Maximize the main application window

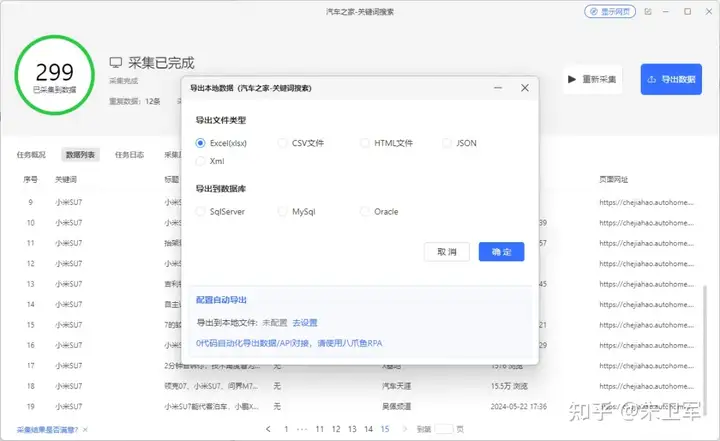click(687, 11)
